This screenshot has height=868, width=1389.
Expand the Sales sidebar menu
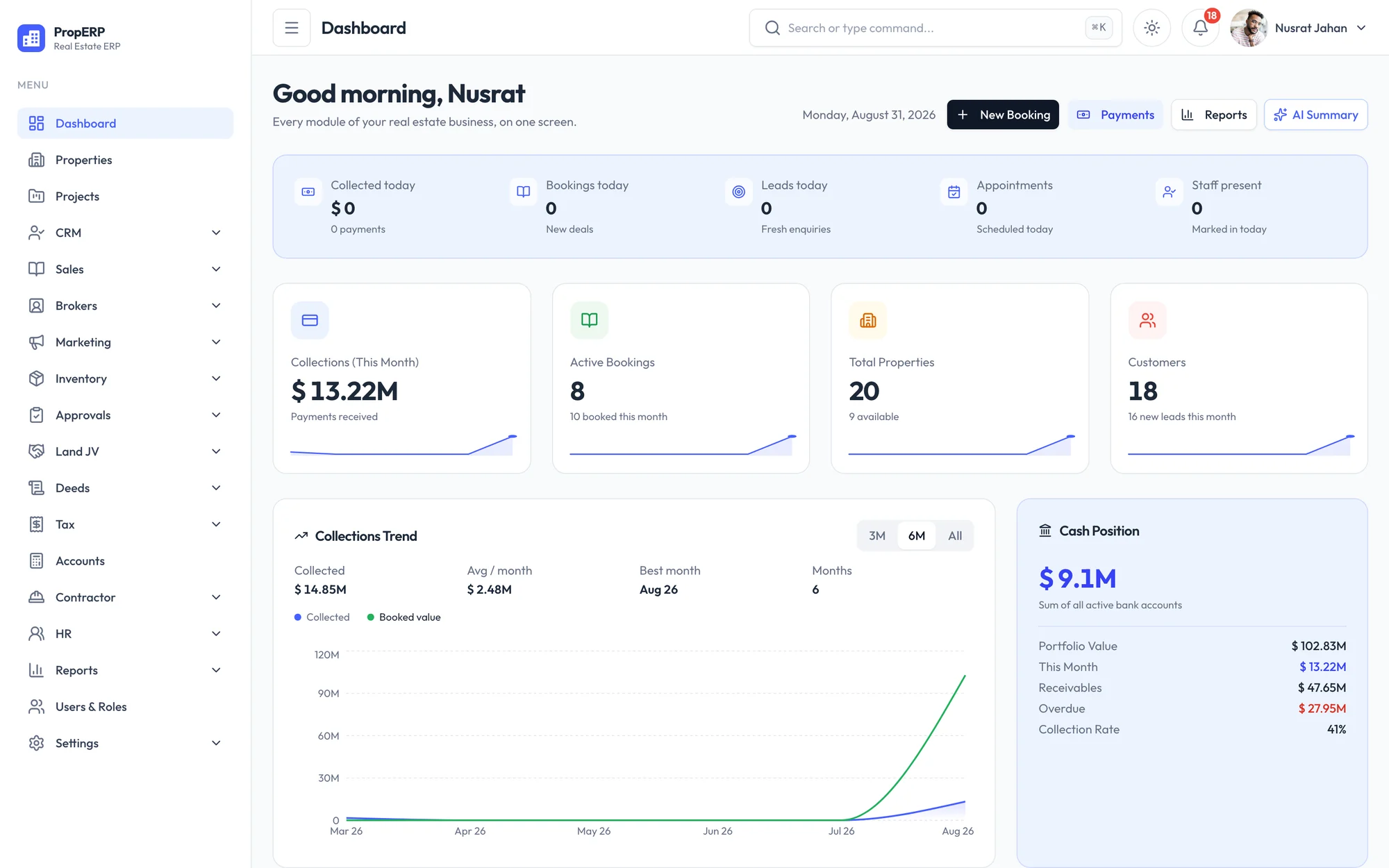coord(126,269)
